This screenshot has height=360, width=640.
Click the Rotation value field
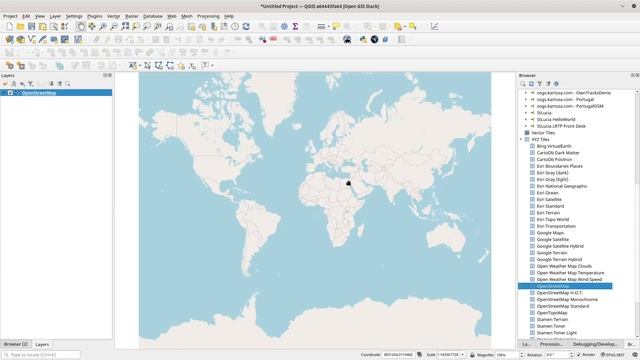pyautogui.click(x=557, y=355)
